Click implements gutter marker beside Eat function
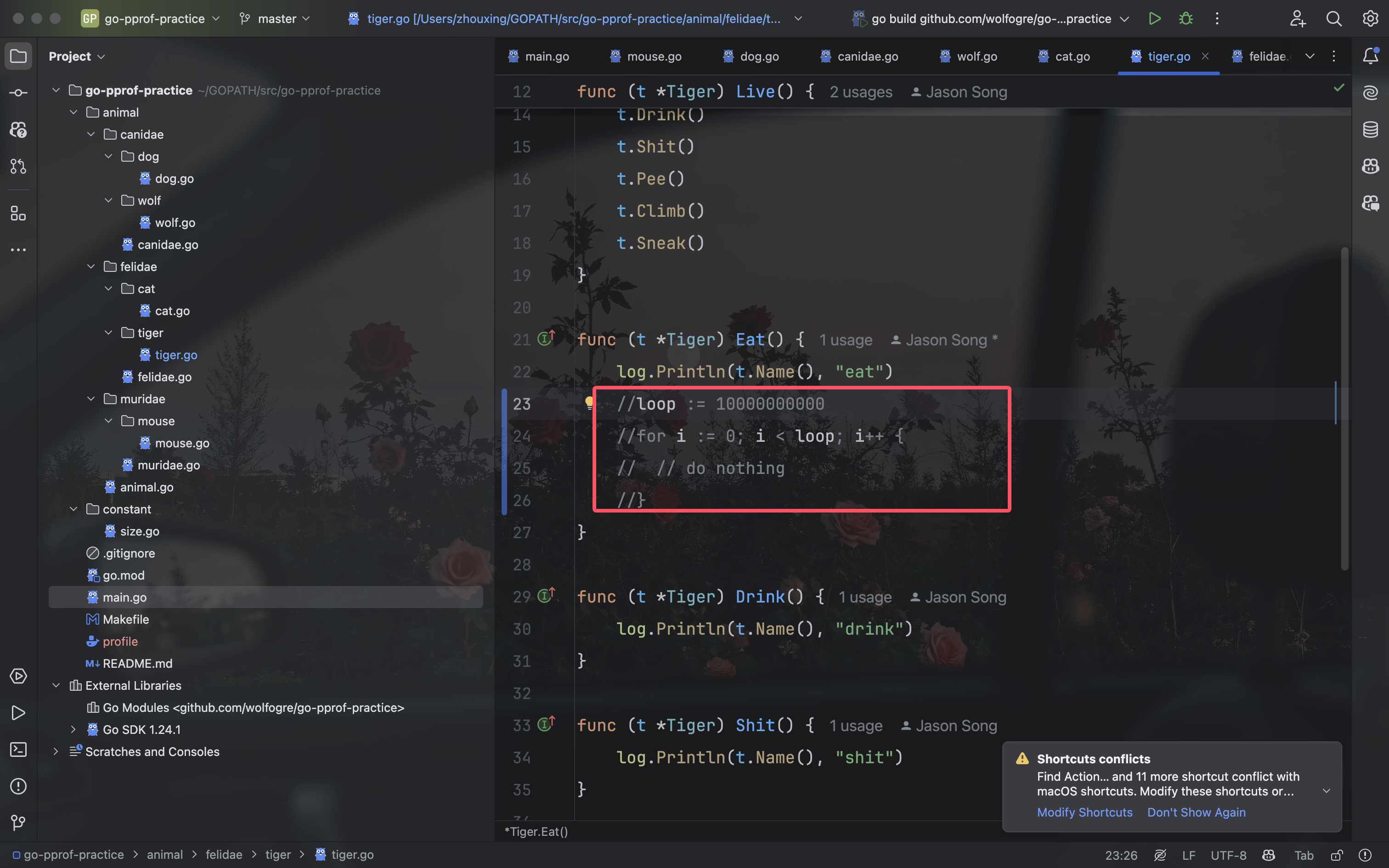The width and height of the screenshot is (1389, 868). pyautogui.click(x=546, y=338)
